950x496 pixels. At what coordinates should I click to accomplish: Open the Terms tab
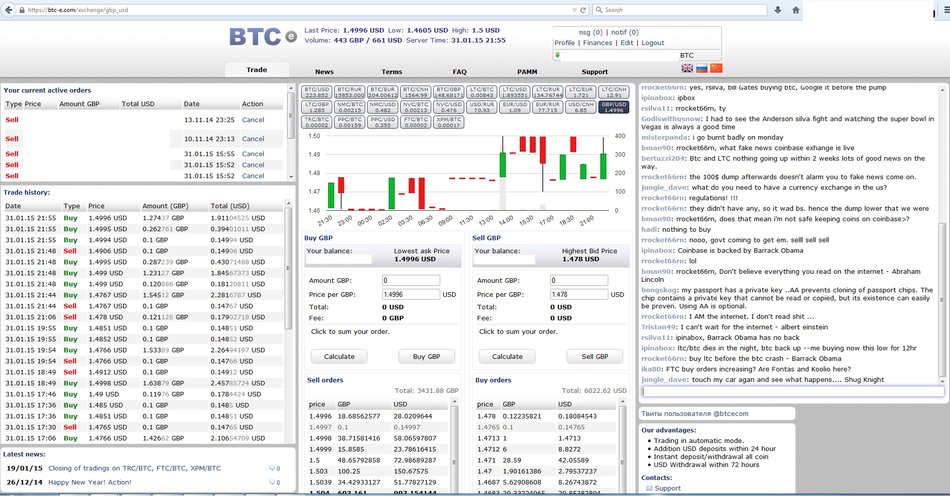pyautogui.click(x=392, y=71)
